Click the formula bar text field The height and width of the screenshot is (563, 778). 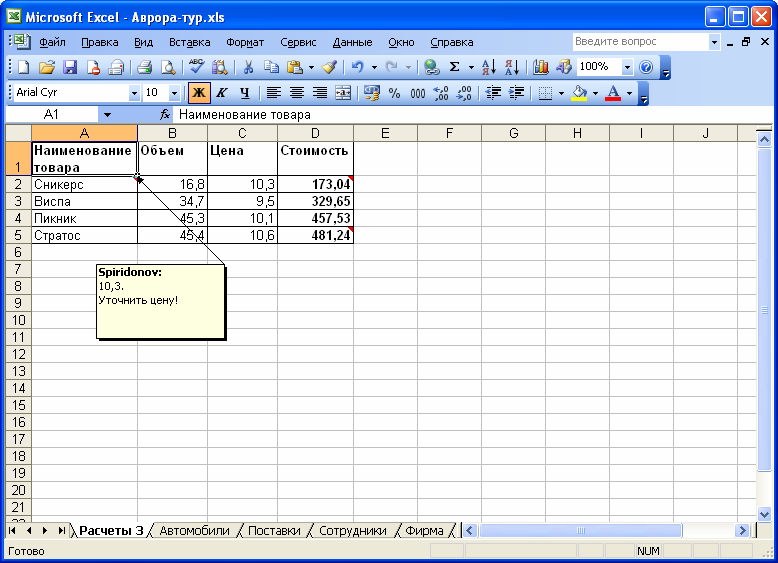471,115
